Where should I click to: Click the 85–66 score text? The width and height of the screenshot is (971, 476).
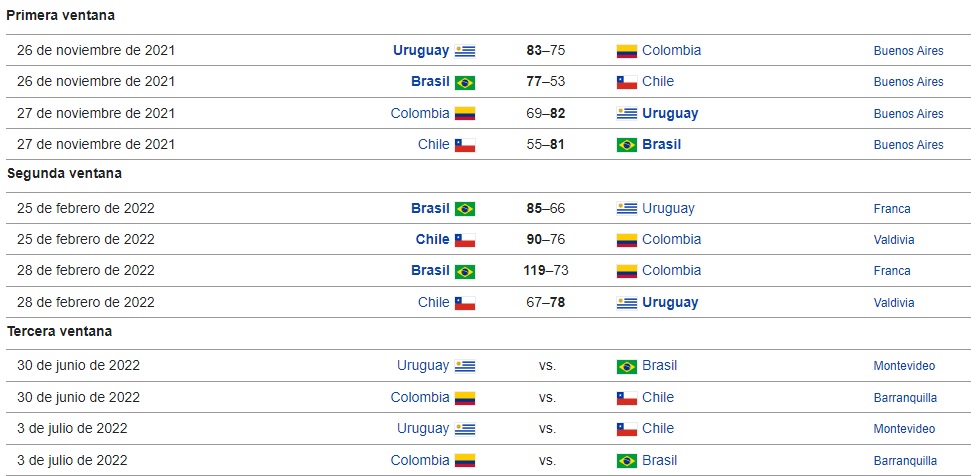pos(546,208)
